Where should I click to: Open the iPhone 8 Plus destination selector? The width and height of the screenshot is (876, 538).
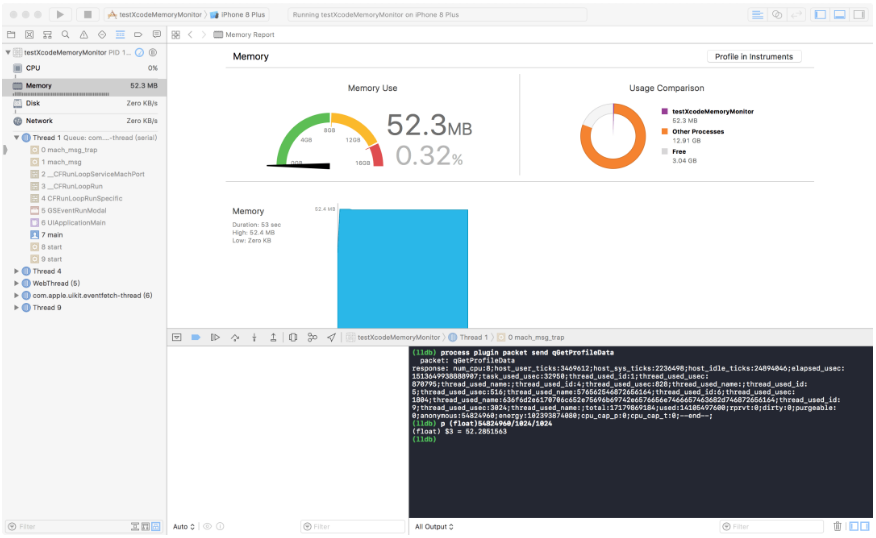pos(239,15)
